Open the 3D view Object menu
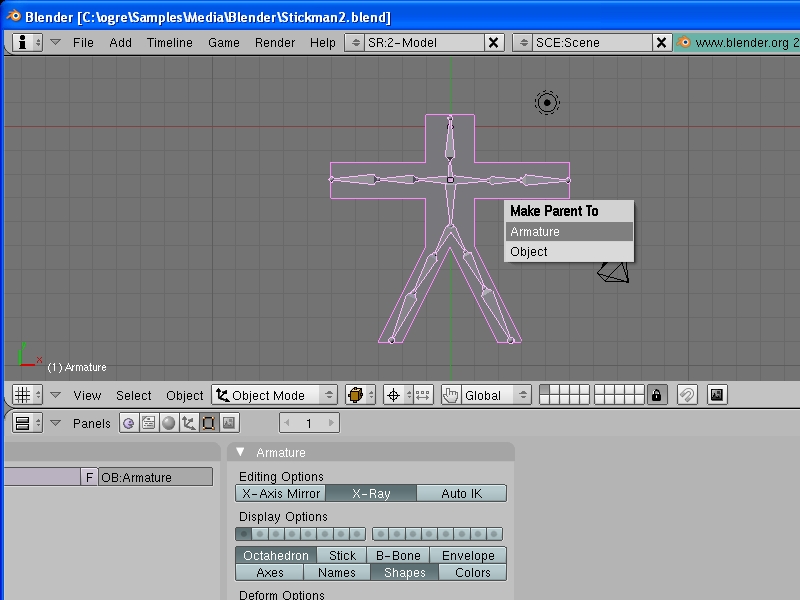The height and width of the screenshot is (600, 800). [185, 395]
